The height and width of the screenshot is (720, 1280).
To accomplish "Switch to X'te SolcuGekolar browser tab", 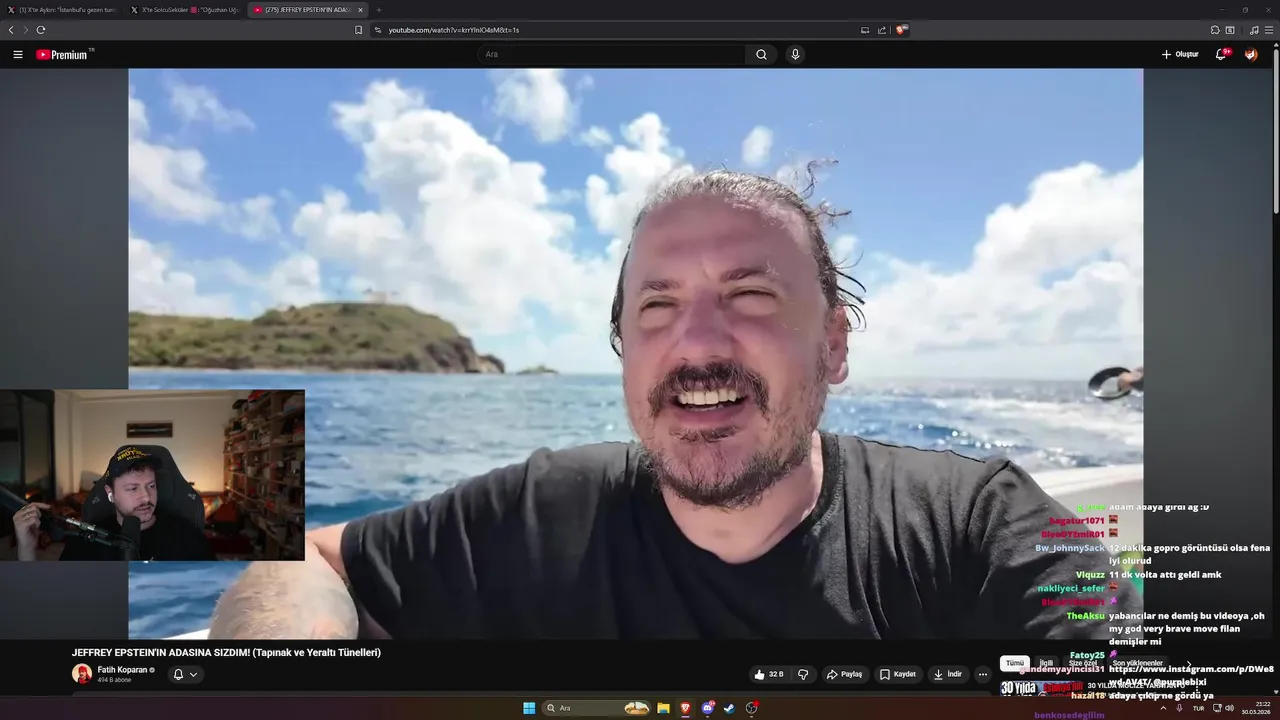I will (184, 10).
